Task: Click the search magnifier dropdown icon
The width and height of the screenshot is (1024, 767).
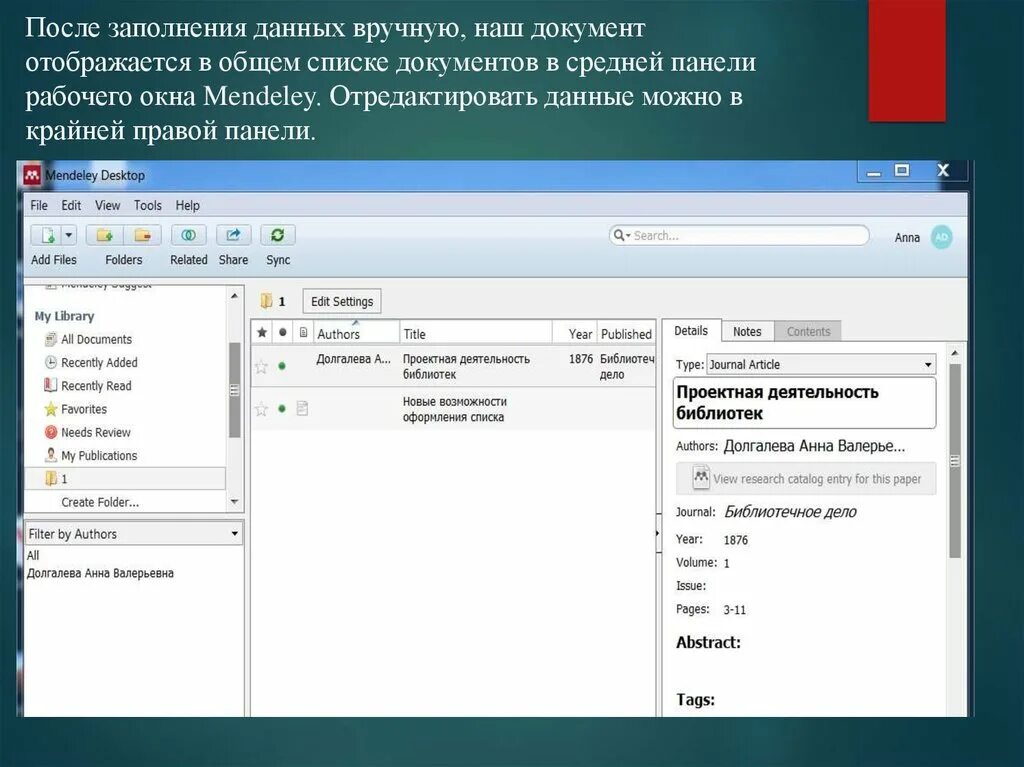Action: click(621, 235)
